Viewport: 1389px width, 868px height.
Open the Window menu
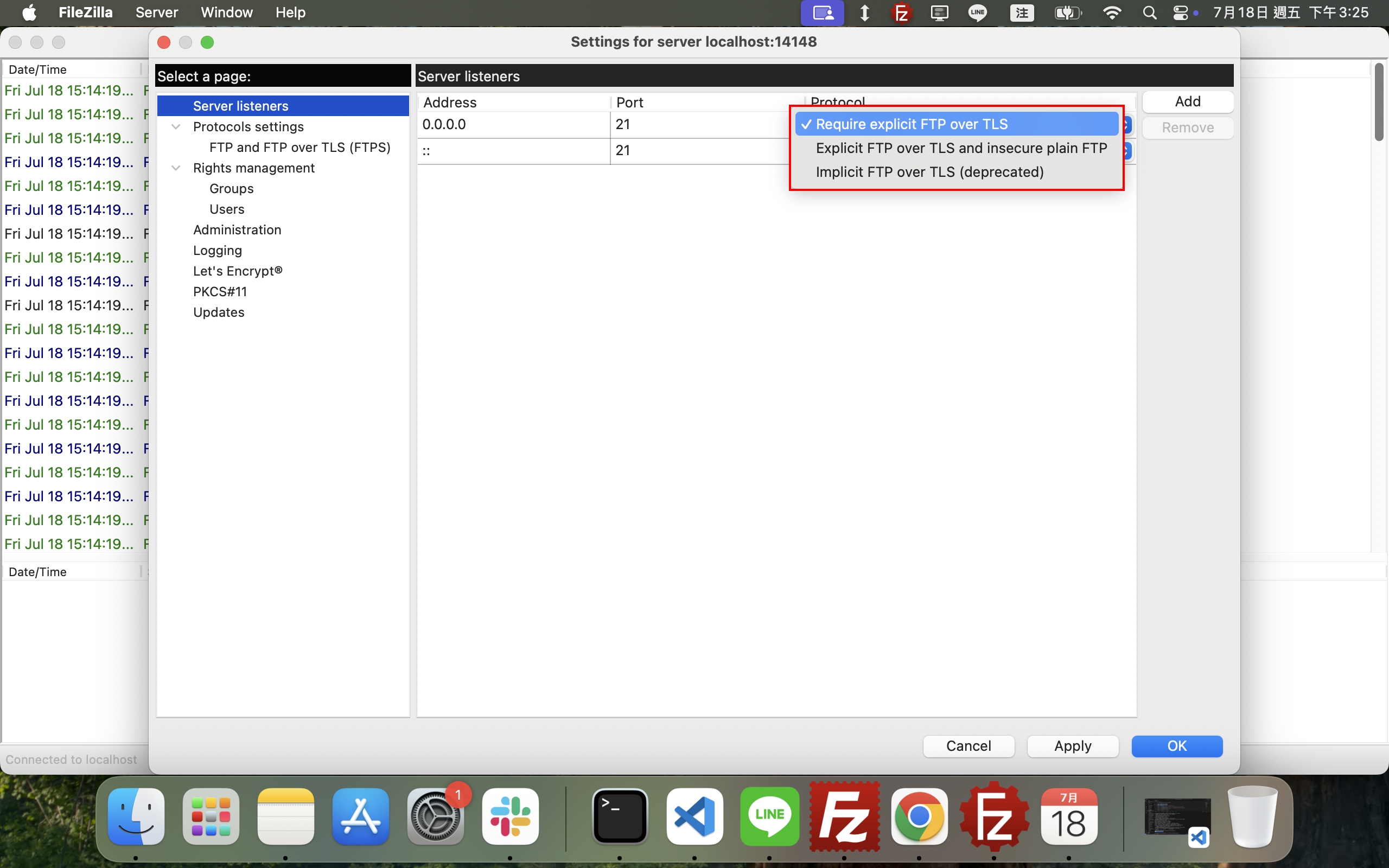click(x=227, y=12)
